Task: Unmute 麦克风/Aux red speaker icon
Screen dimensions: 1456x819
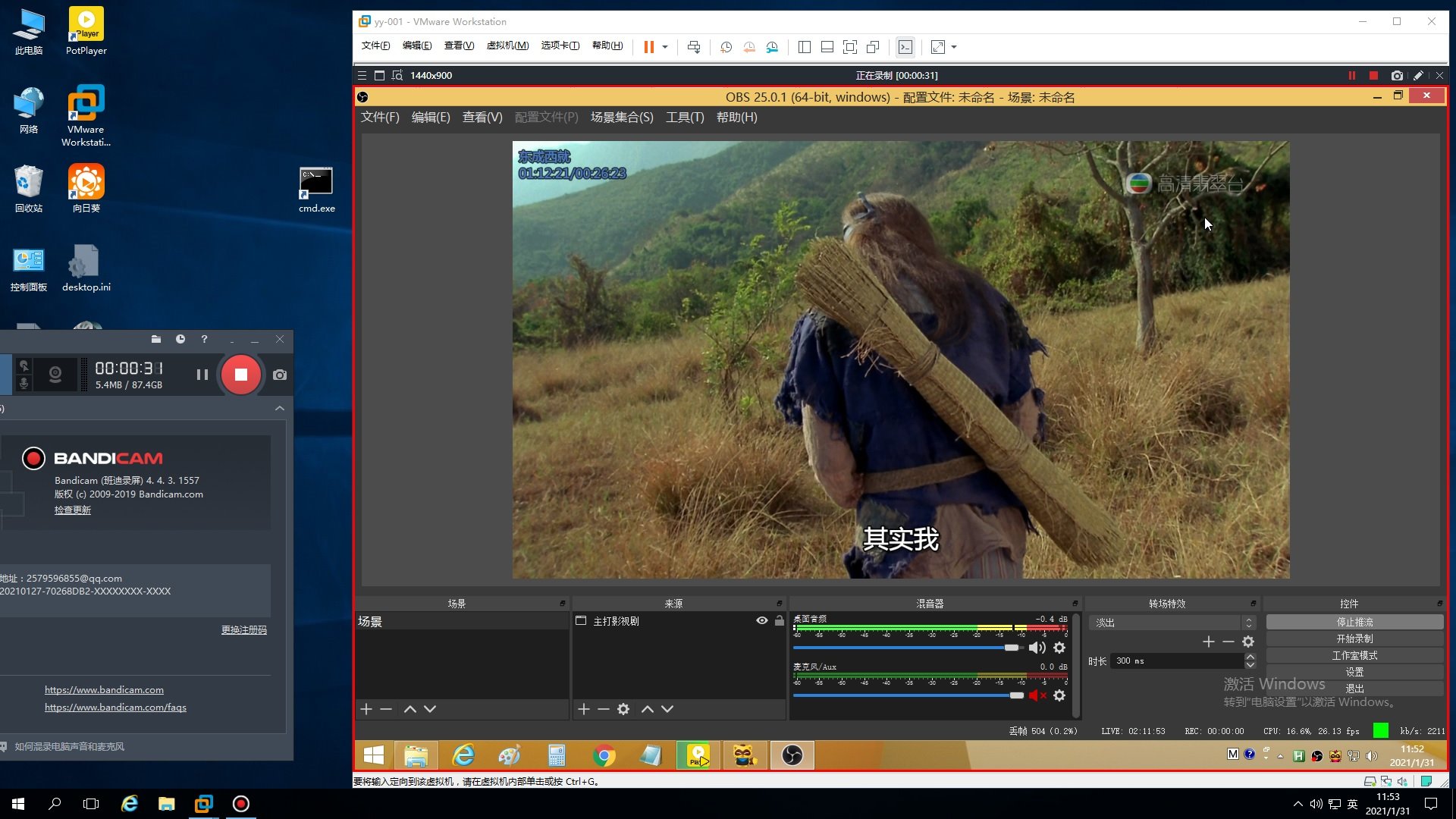Action: (1037, 695)
